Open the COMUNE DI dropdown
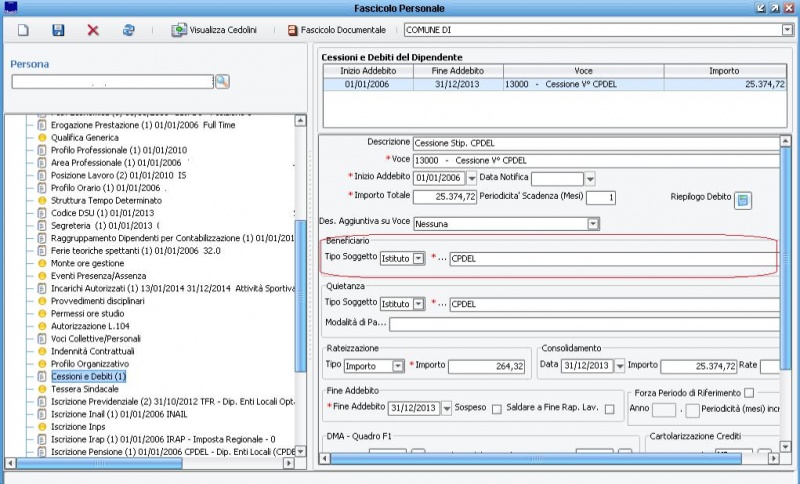Viewport: 800px width, 484px height. tap(786, 30)
